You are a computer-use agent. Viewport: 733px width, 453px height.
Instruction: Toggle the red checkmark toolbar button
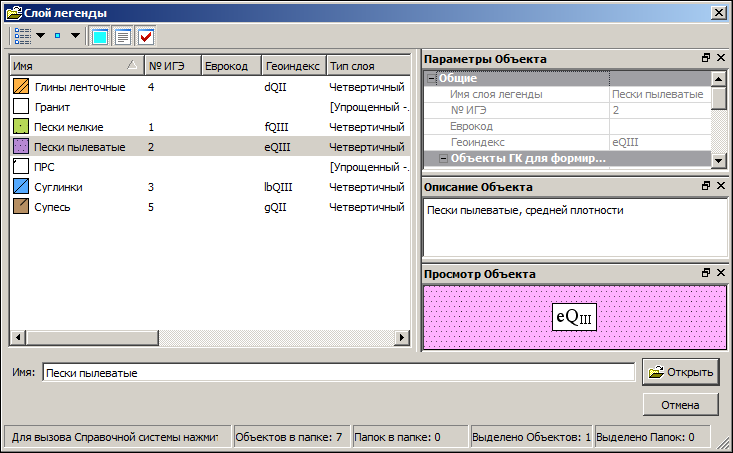146,36
